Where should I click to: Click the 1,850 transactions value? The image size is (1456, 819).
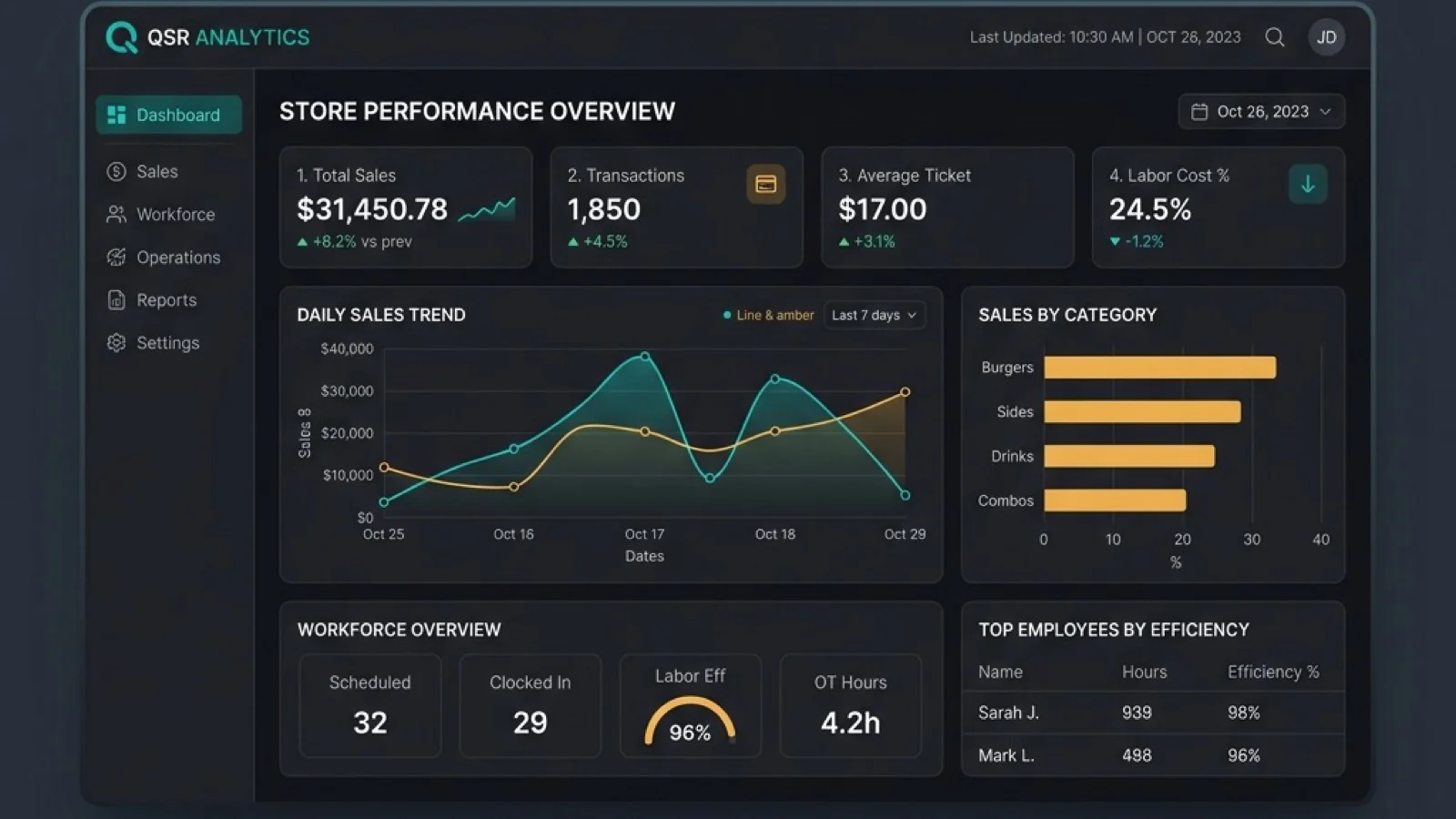tap(604, 209)
